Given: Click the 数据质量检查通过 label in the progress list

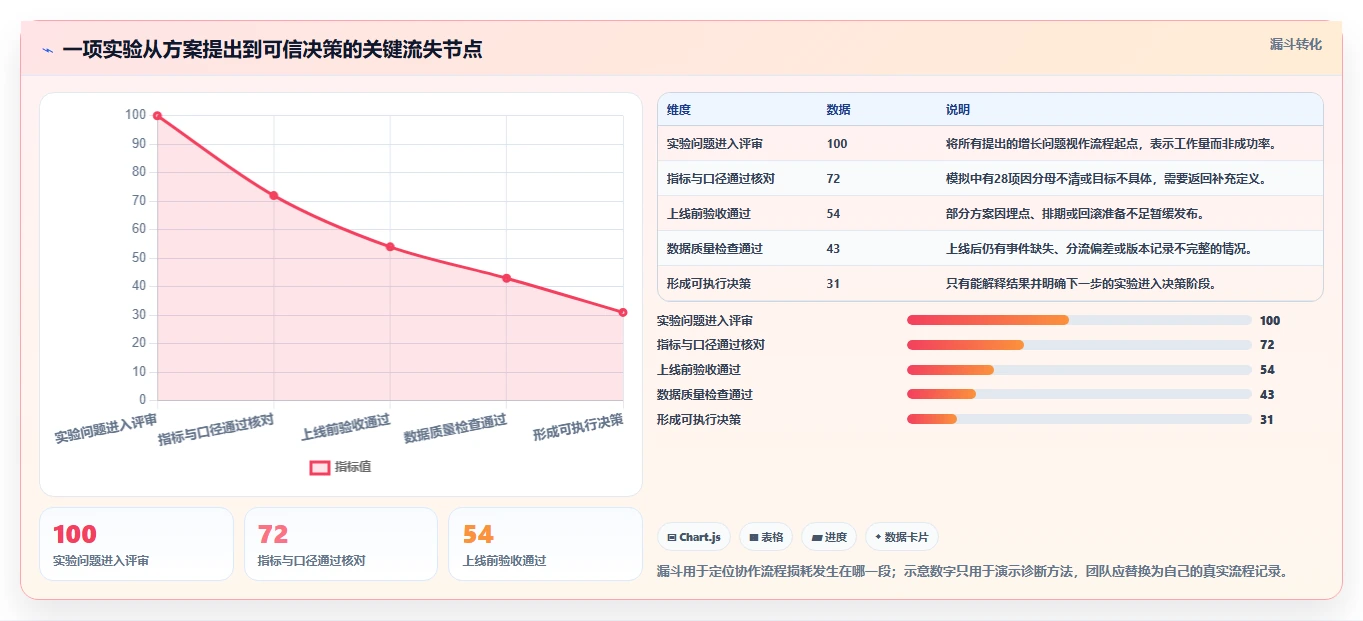Looking at the screenshot, I should click(x=705, y=395).
